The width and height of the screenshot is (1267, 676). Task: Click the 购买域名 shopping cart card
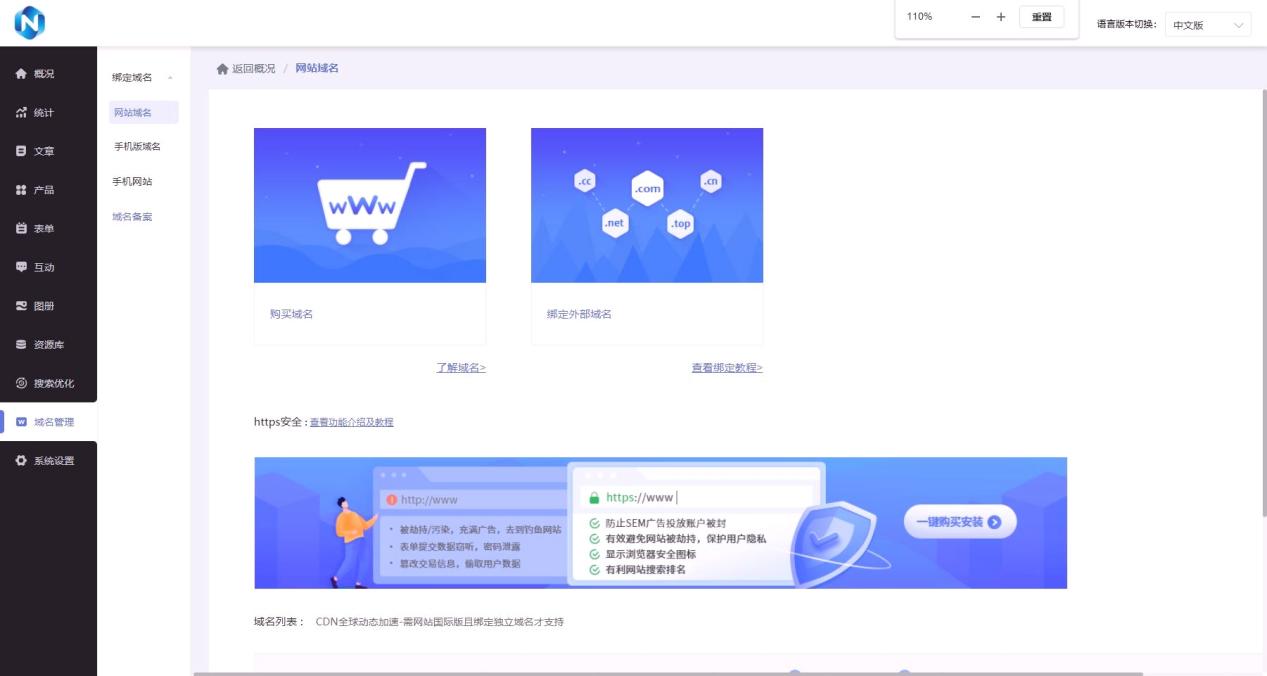point(369,235)
